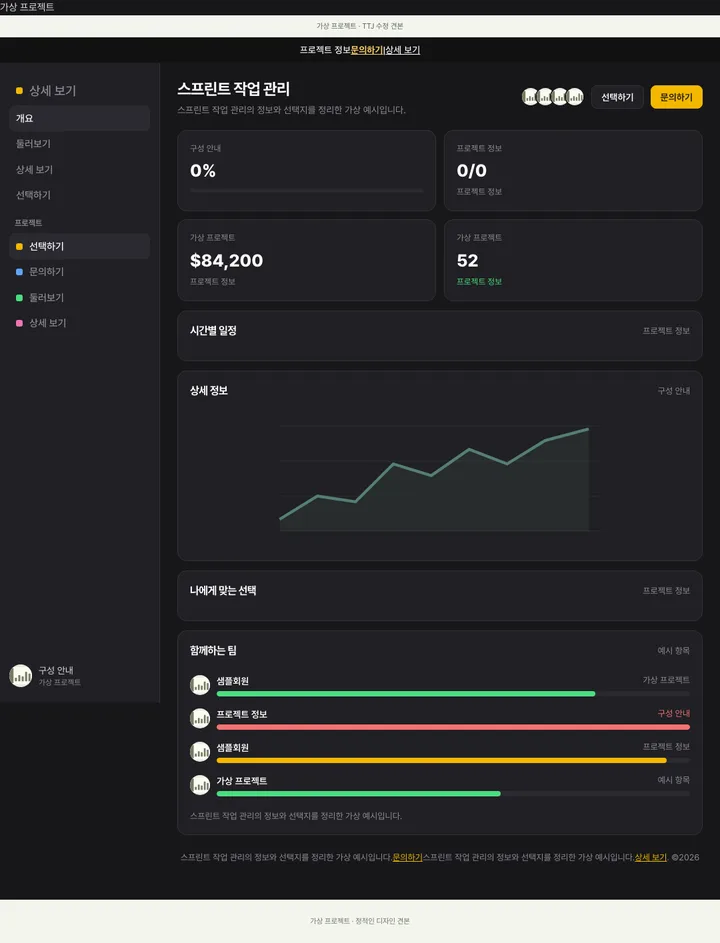Click the 가상 프로젝트 · 정적인 디자인 견본 footer text
This screenshot has width=720, height=943.
(360, 921)
